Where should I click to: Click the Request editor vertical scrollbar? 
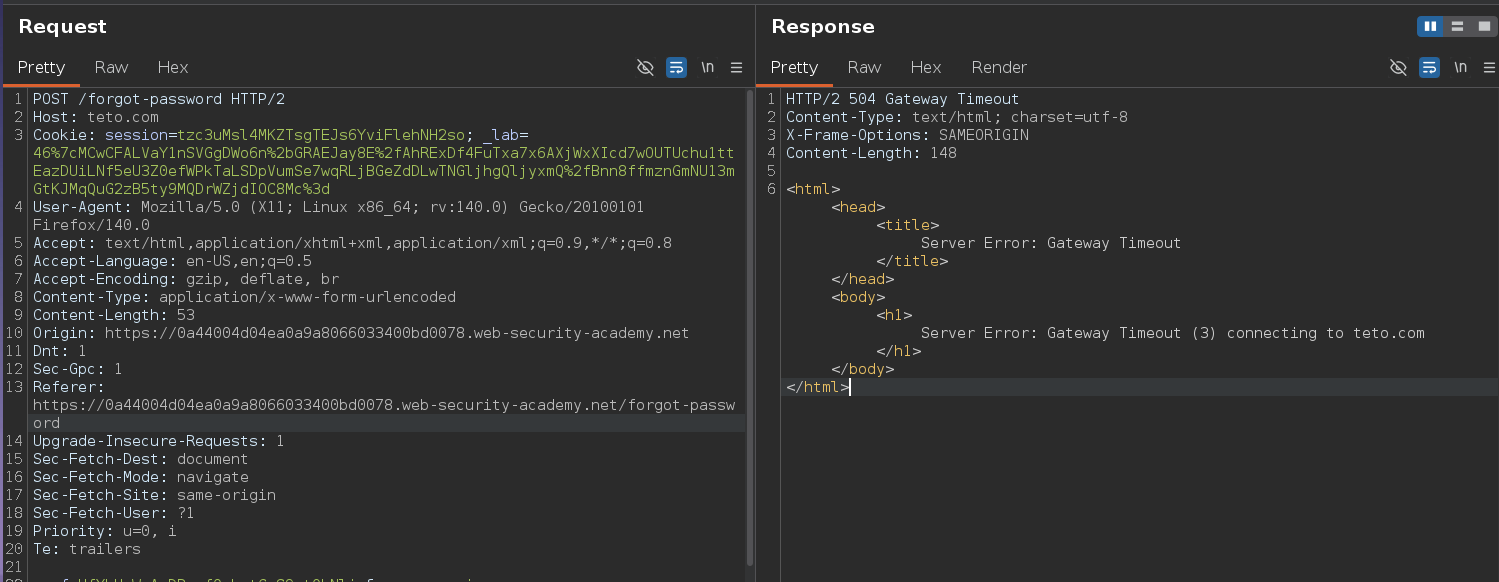tap(749, 328)
